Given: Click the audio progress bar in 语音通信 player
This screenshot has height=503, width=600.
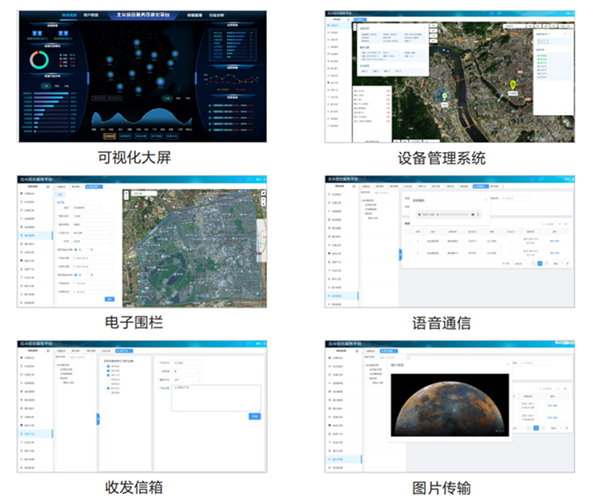Looking at the screenshot, I should click(x=454, y=215).
